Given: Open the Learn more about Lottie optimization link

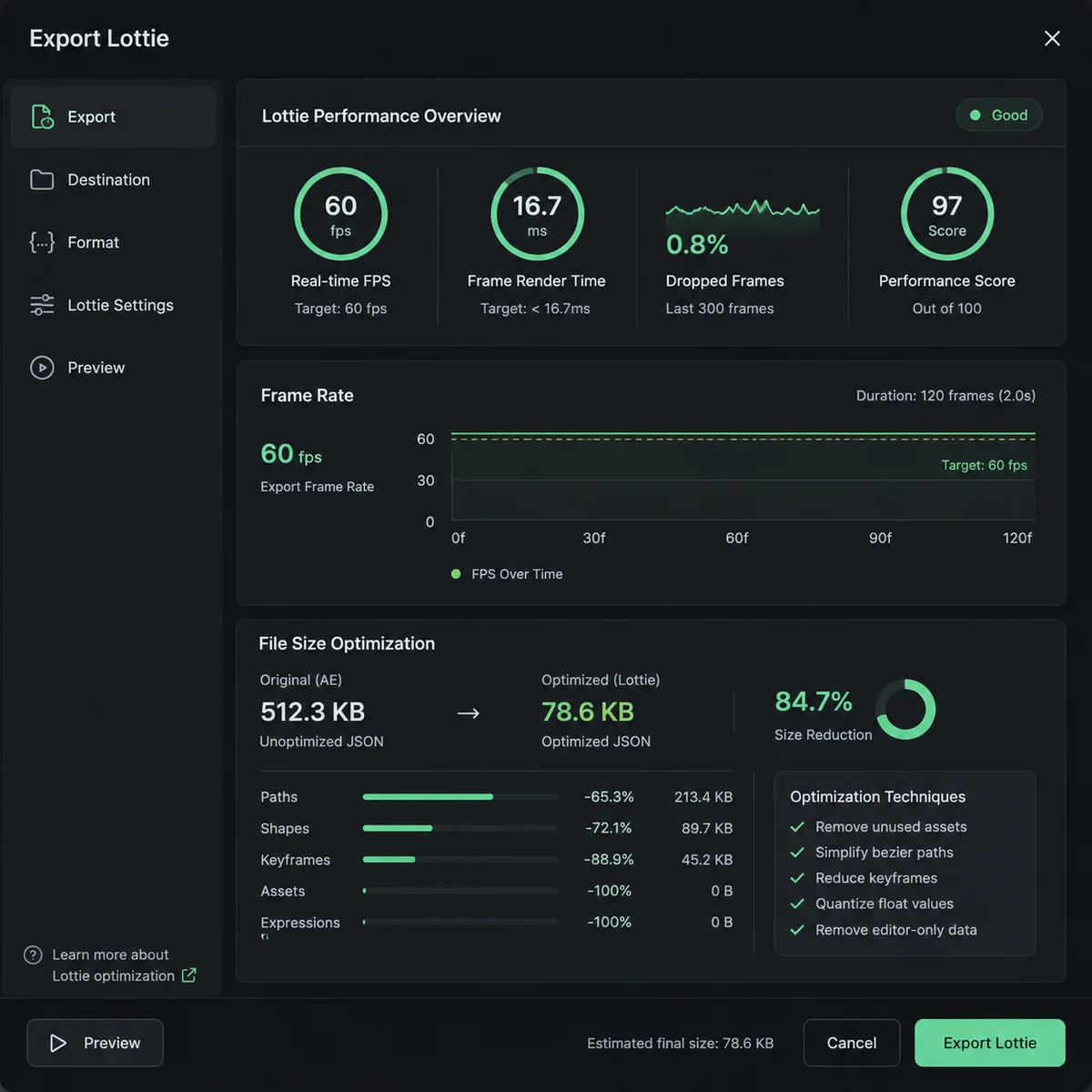Looking at the screenshot, I should tap(114, 965).
